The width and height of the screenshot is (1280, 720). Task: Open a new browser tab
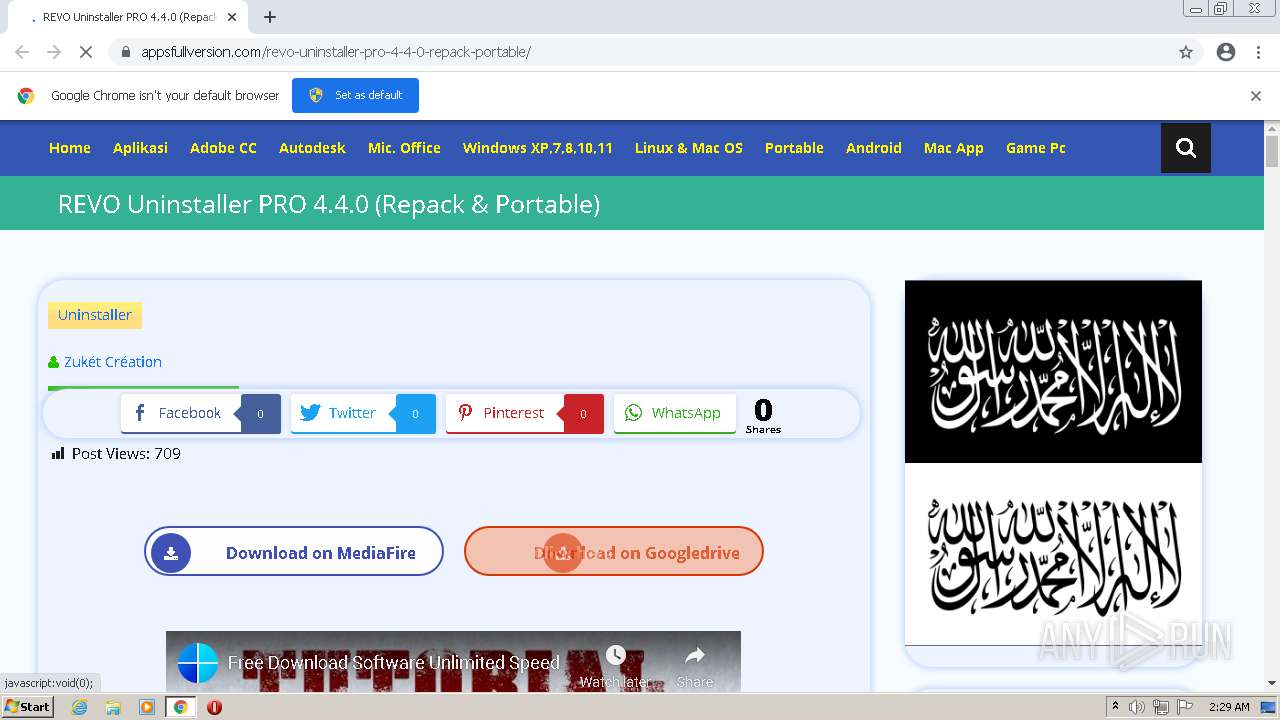[270, 17]
